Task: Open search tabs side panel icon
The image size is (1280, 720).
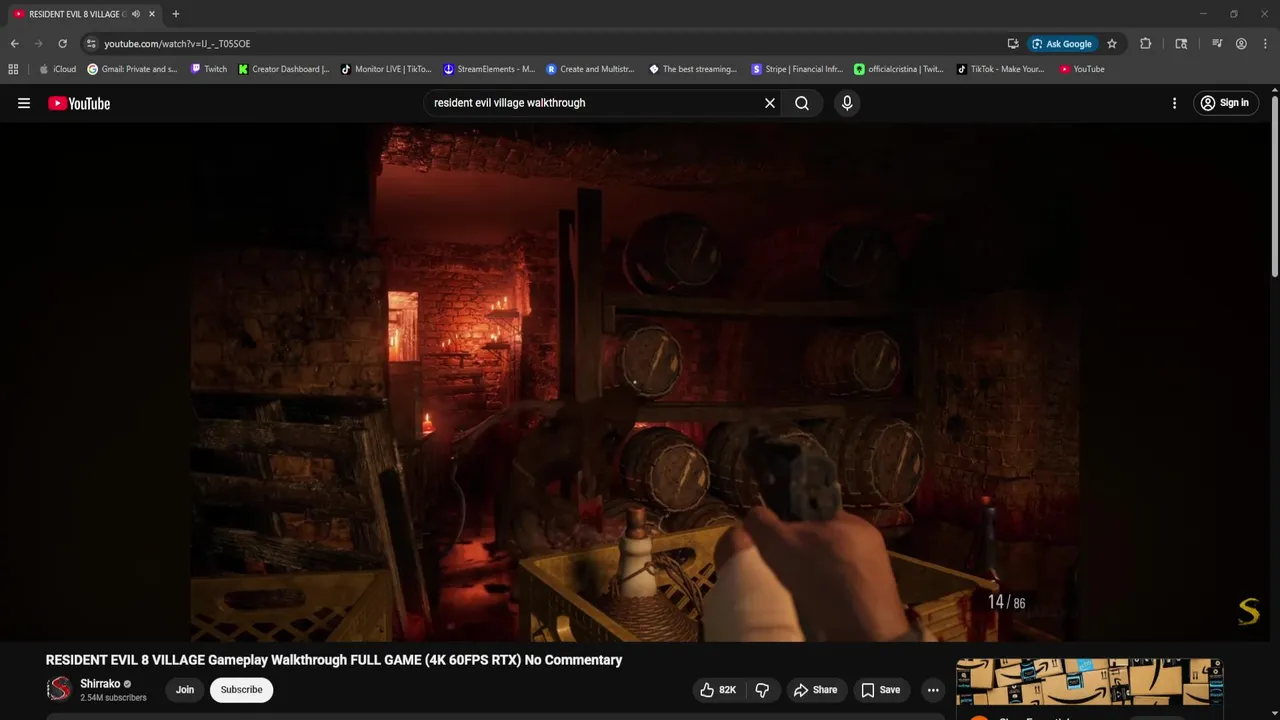Action: pyautogui.click(x=1181, y=44)
